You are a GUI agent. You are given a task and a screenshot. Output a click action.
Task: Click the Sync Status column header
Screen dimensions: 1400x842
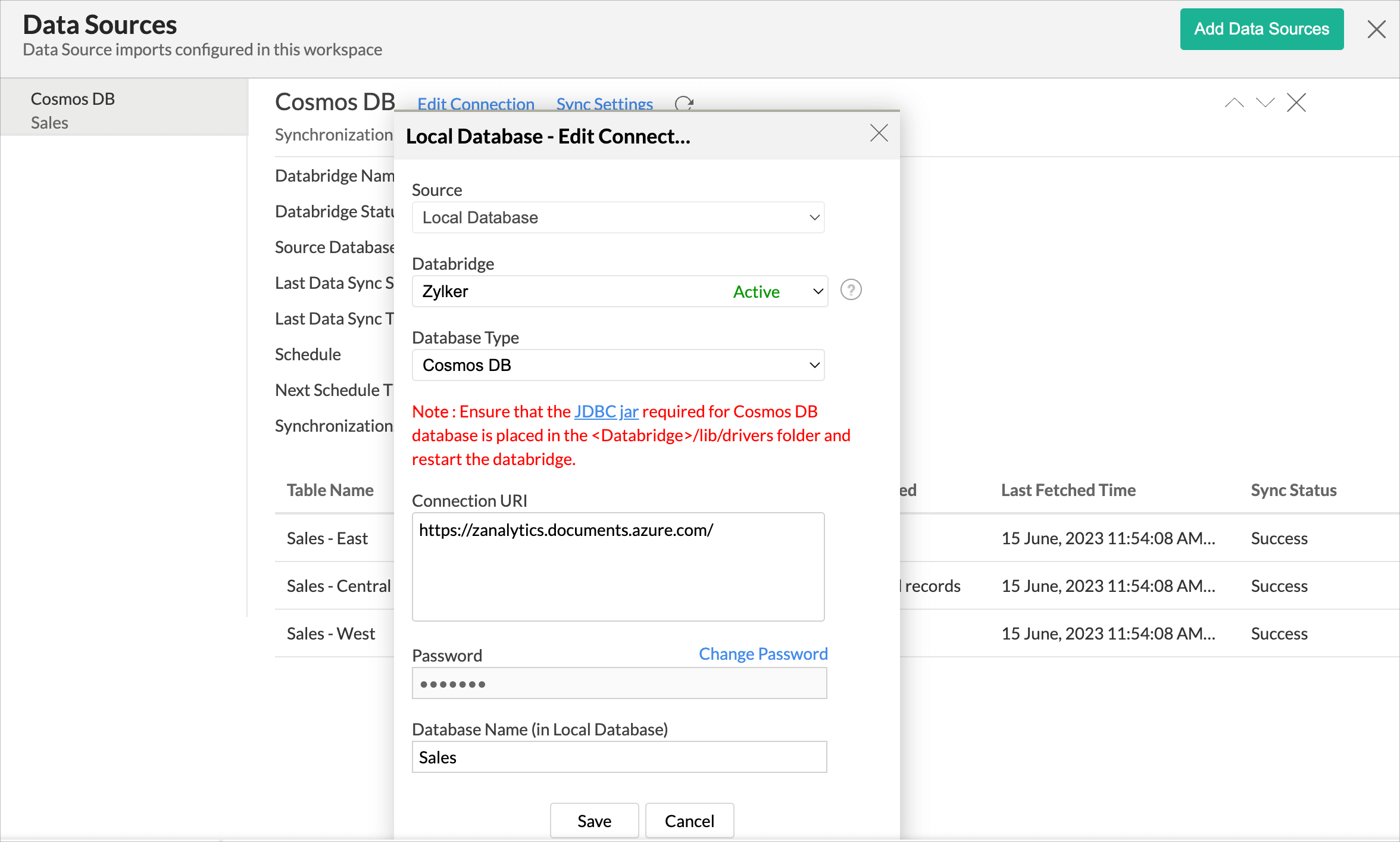tap(1293, 490)
